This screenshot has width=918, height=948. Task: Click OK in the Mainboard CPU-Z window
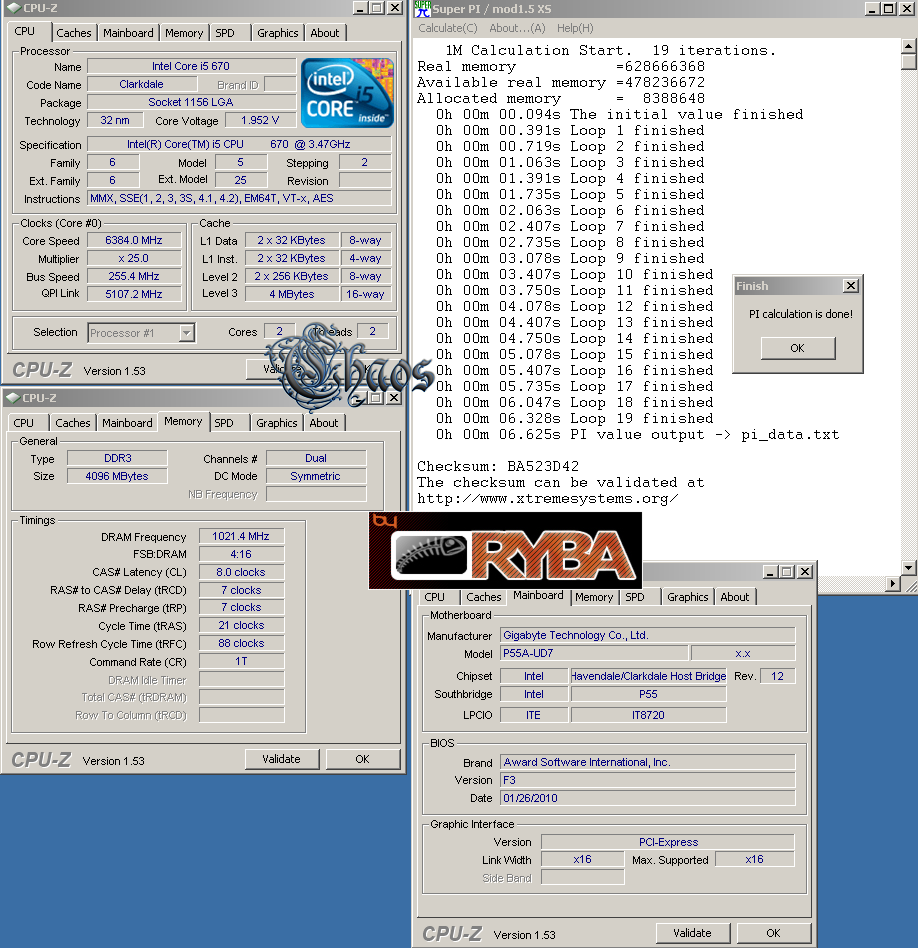click(773, 933)
